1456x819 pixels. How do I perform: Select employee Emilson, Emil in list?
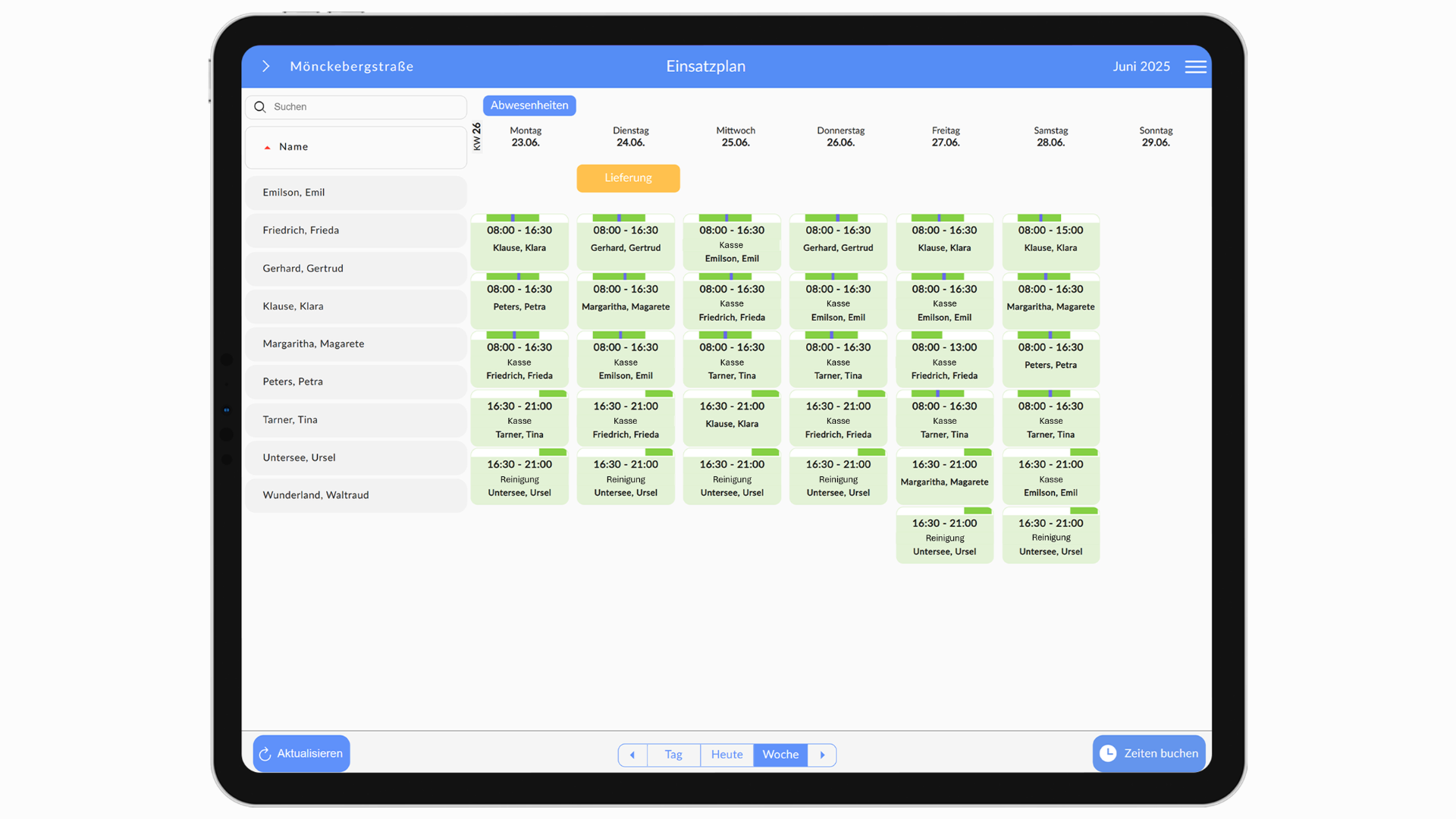point(355,193)
